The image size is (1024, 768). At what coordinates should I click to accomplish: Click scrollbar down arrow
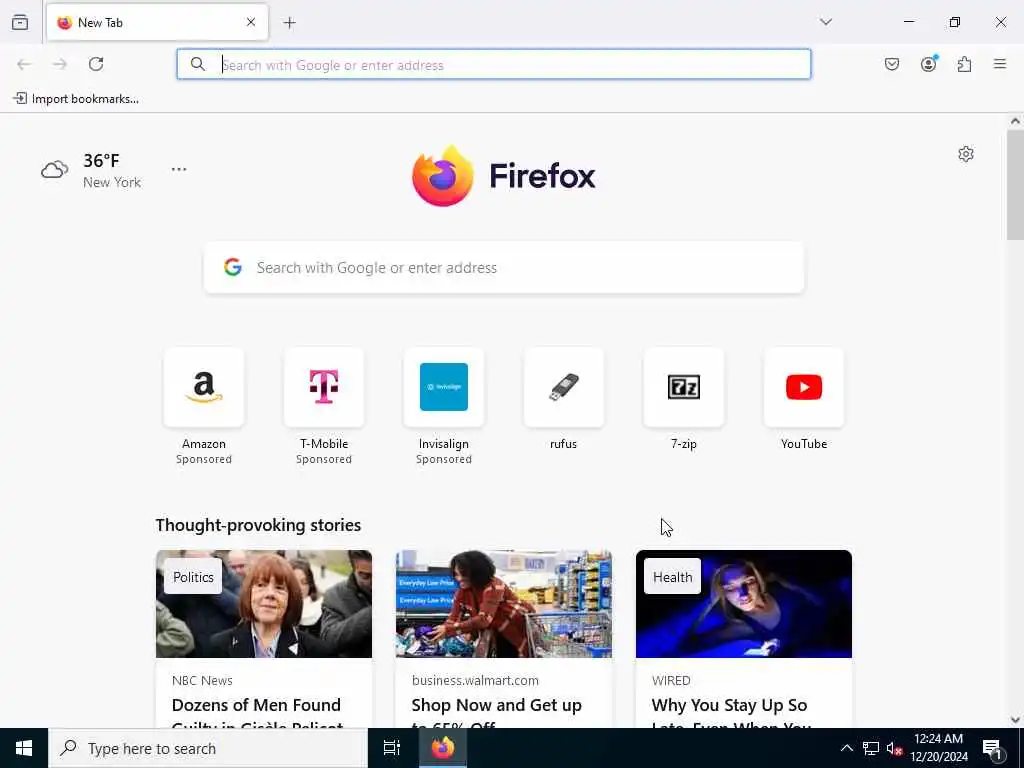tap(1015, 720)
